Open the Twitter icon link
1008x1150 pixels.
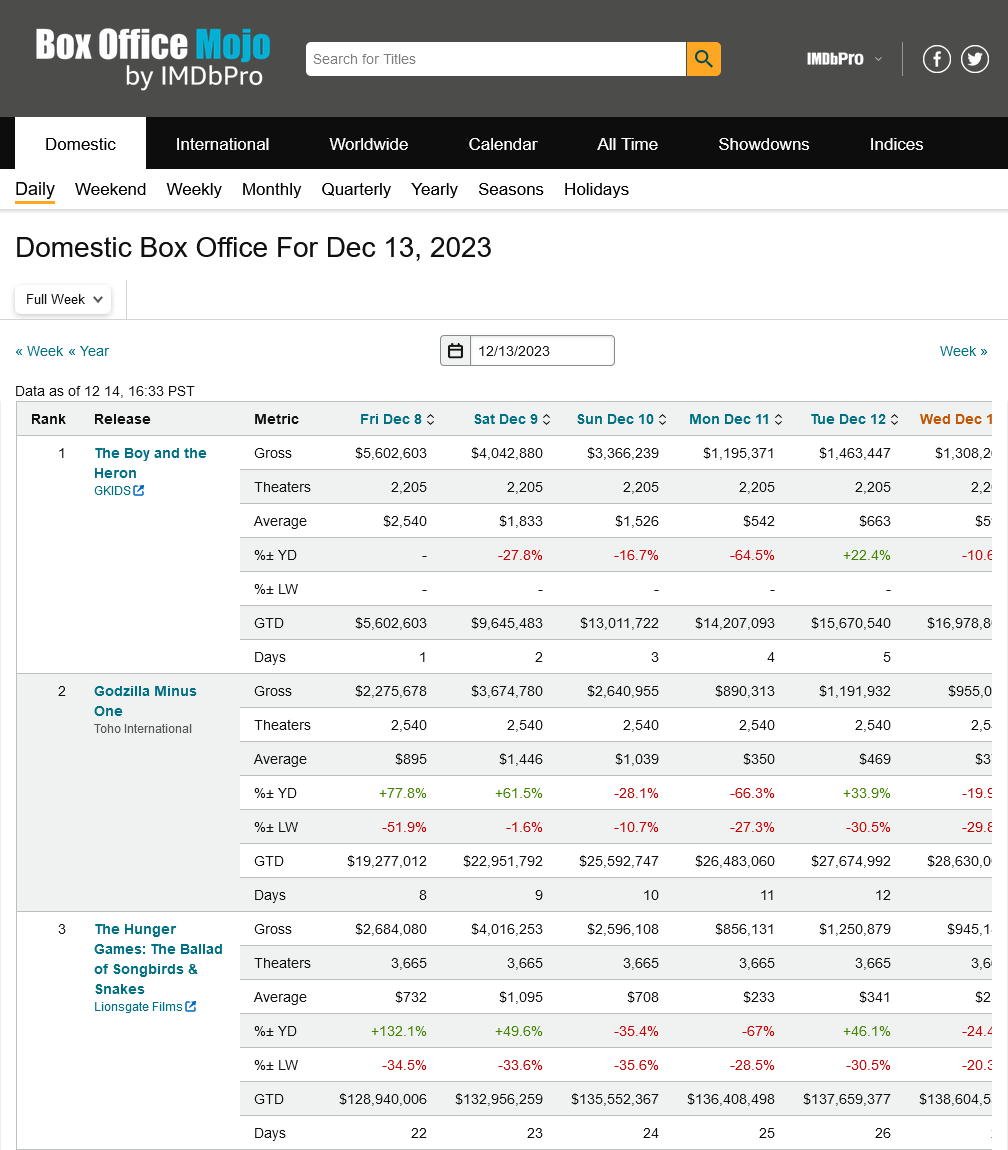click(975, 59)
